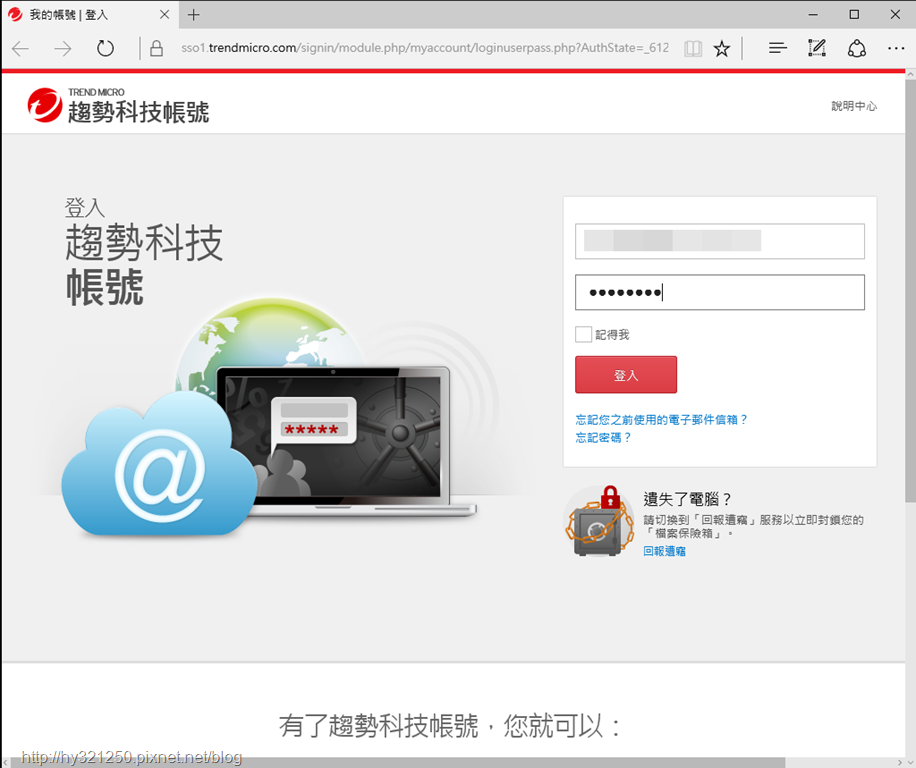Select the 我的帳號 | 登入 tab
The image size is (916, 768).
(x=88, y=15)
